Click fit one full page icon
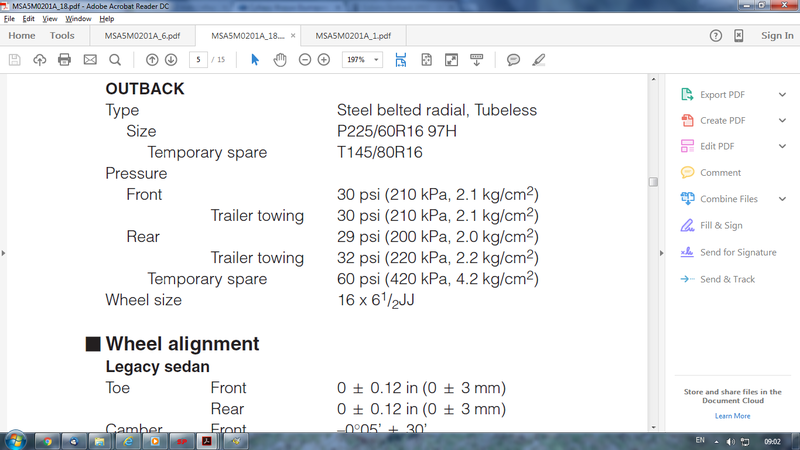The width and height of the screenshot is (800, 450). tap(427, 60)
